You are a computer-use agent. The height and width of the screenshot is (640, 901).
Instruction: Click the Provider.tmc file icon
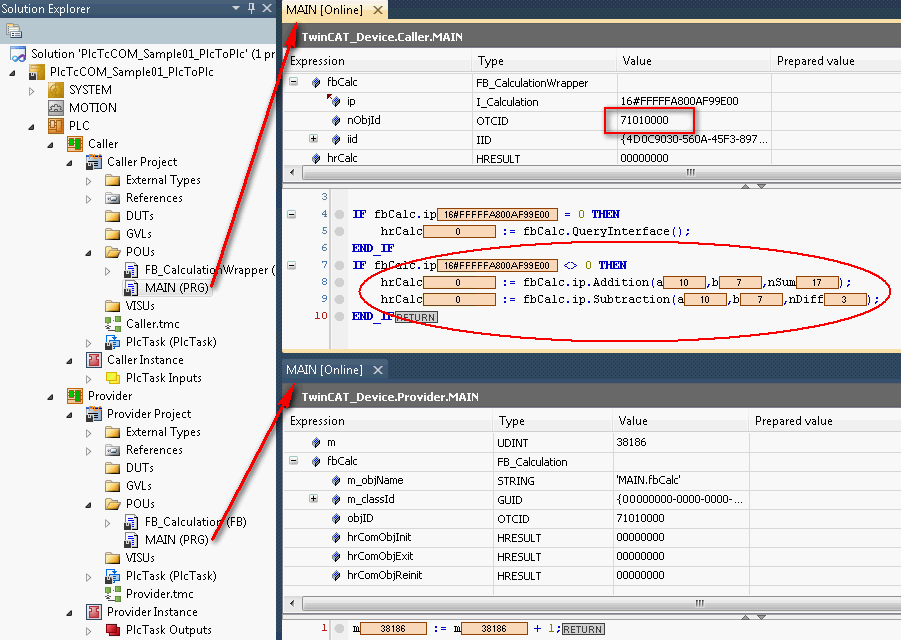tap(113, 593)
